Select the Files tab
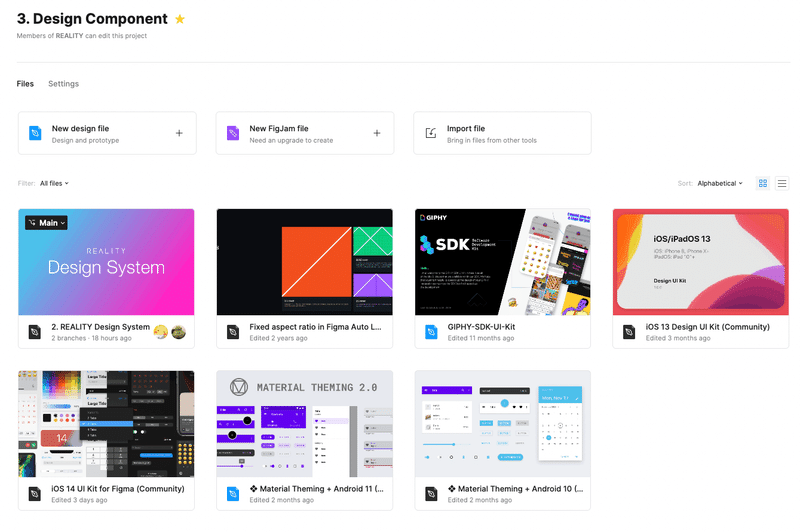 pyautogui.click(x=25, y=84)
